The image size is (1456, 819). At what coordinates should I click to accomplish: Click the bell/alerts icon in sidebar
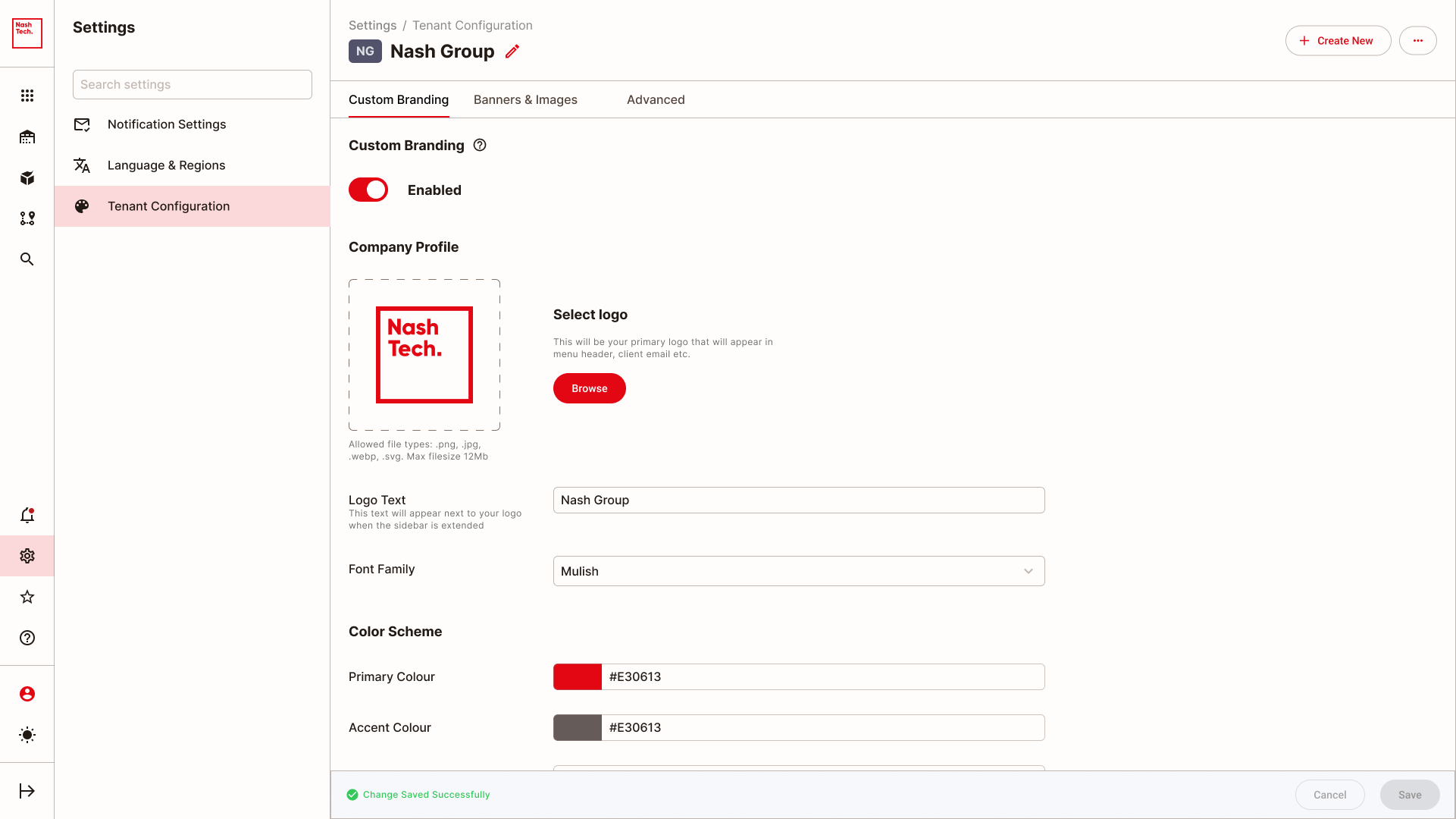click(x=27, y=515)
